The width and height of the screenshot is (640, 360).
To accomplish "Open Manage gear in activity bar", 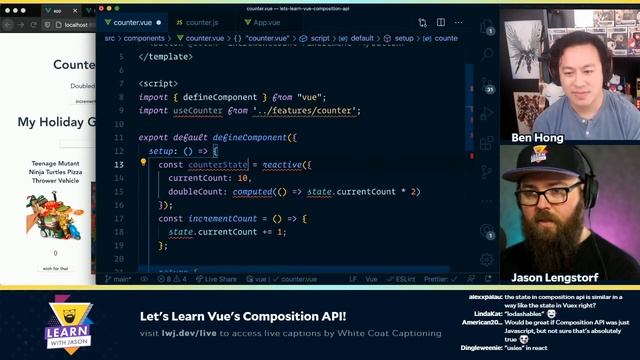I will (487, 260).
